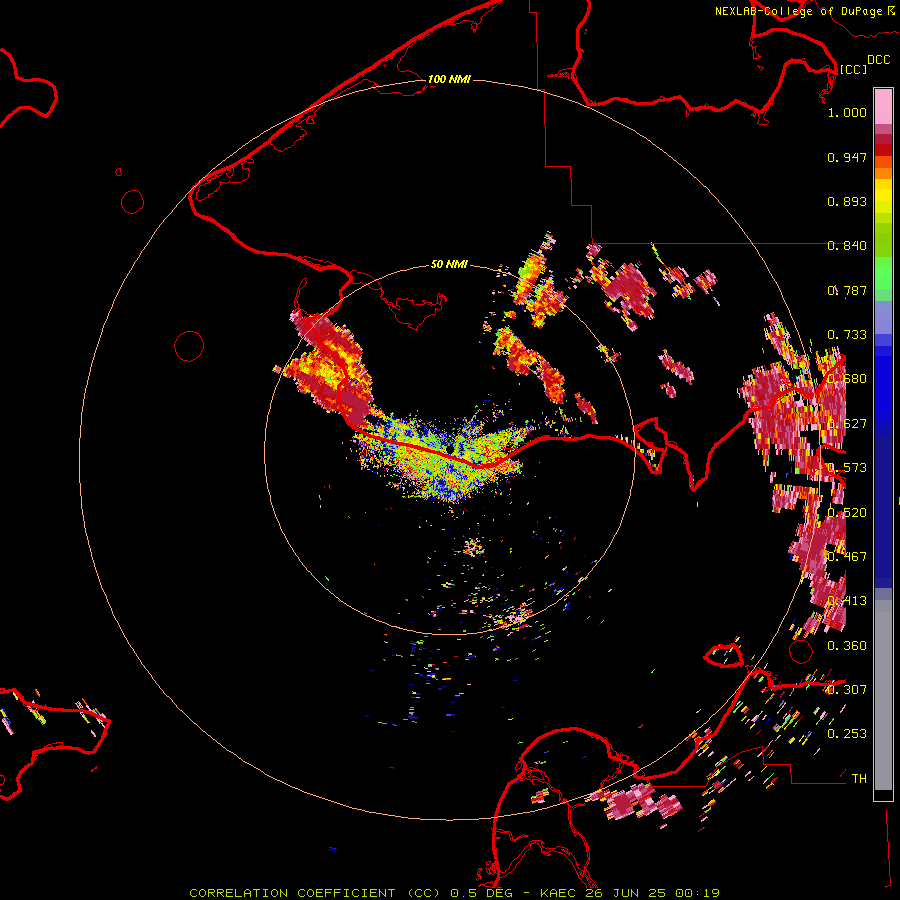This screenshot has width=900, height=900.
Task: Select the 1.000 scale value
Action: point(847,112)
